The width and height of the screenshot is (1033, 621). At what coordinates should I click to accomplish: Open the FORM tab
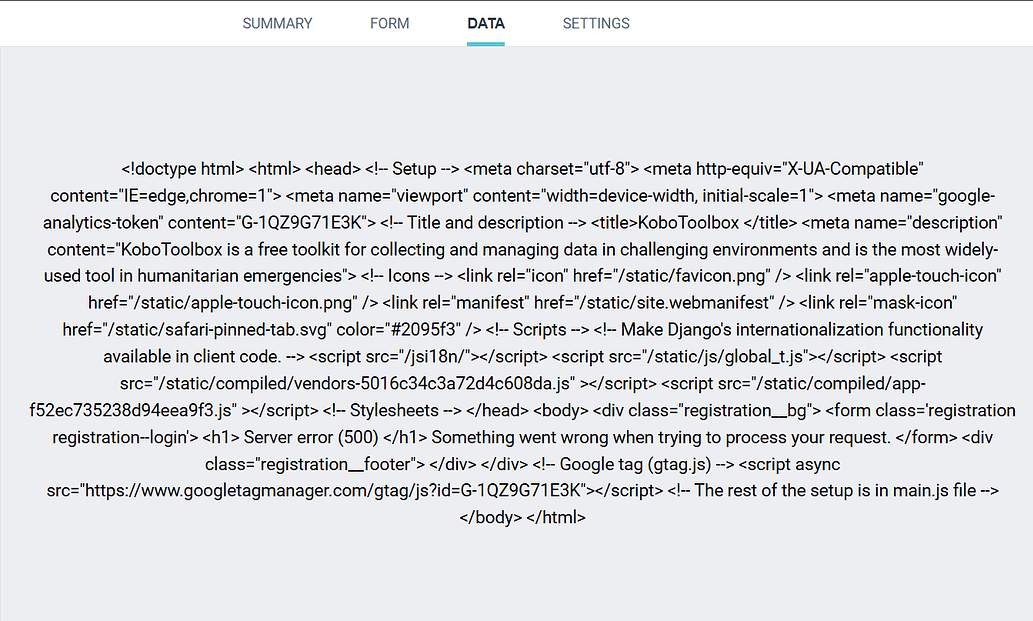click(x=389, y=23)
